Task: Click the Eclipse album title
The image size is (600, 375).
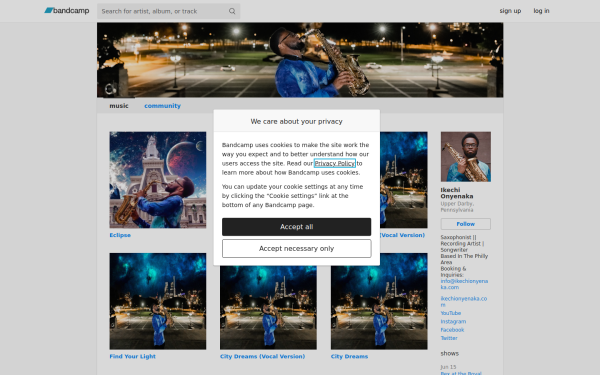Action: click(120, 235)
